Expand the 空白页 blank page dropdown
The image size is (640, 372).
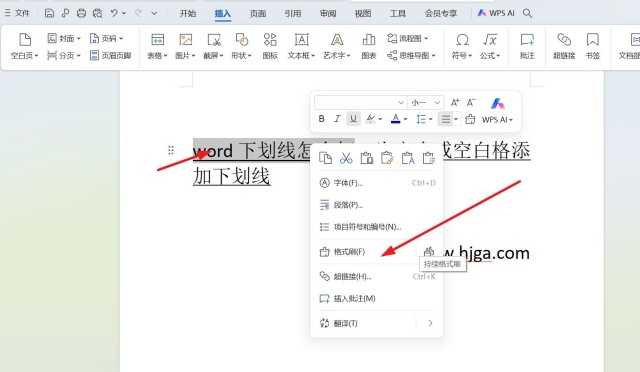(x=36, y=56)
